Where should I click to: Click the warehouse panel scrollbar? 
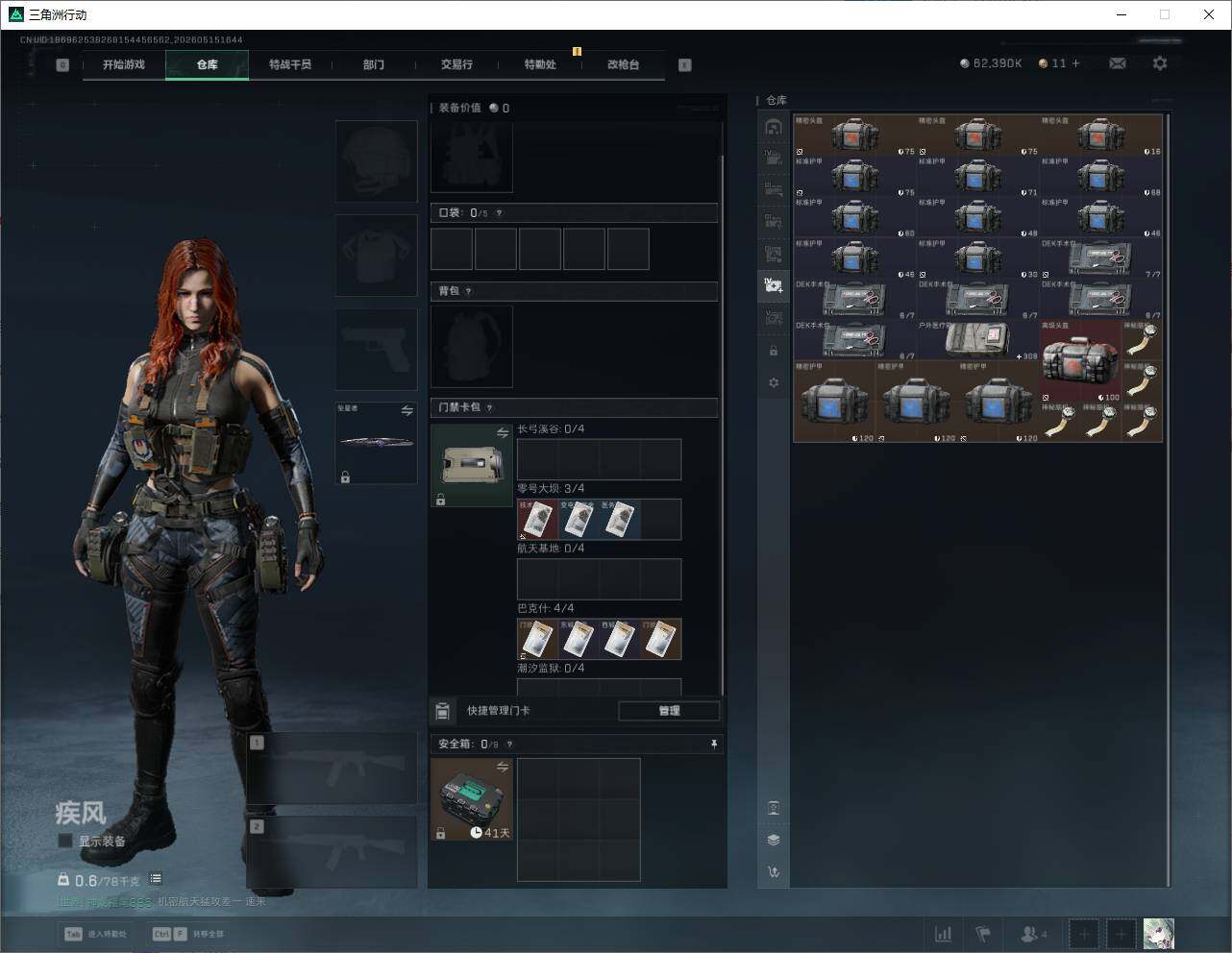click(1168, 500)
